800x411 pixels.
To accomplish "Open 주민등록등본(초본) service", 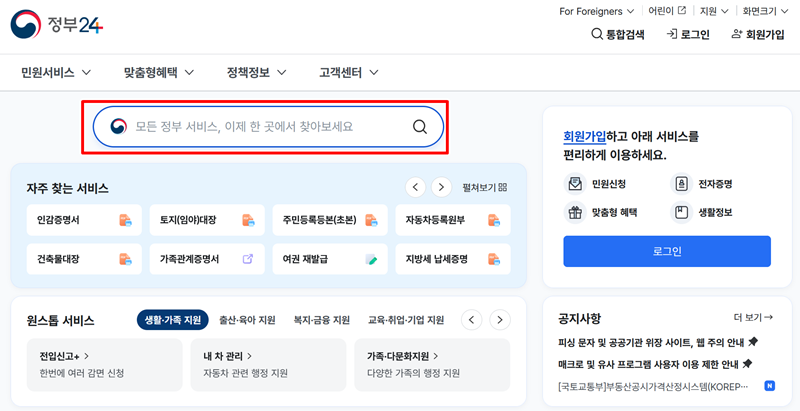I will [x=330, y=220].
